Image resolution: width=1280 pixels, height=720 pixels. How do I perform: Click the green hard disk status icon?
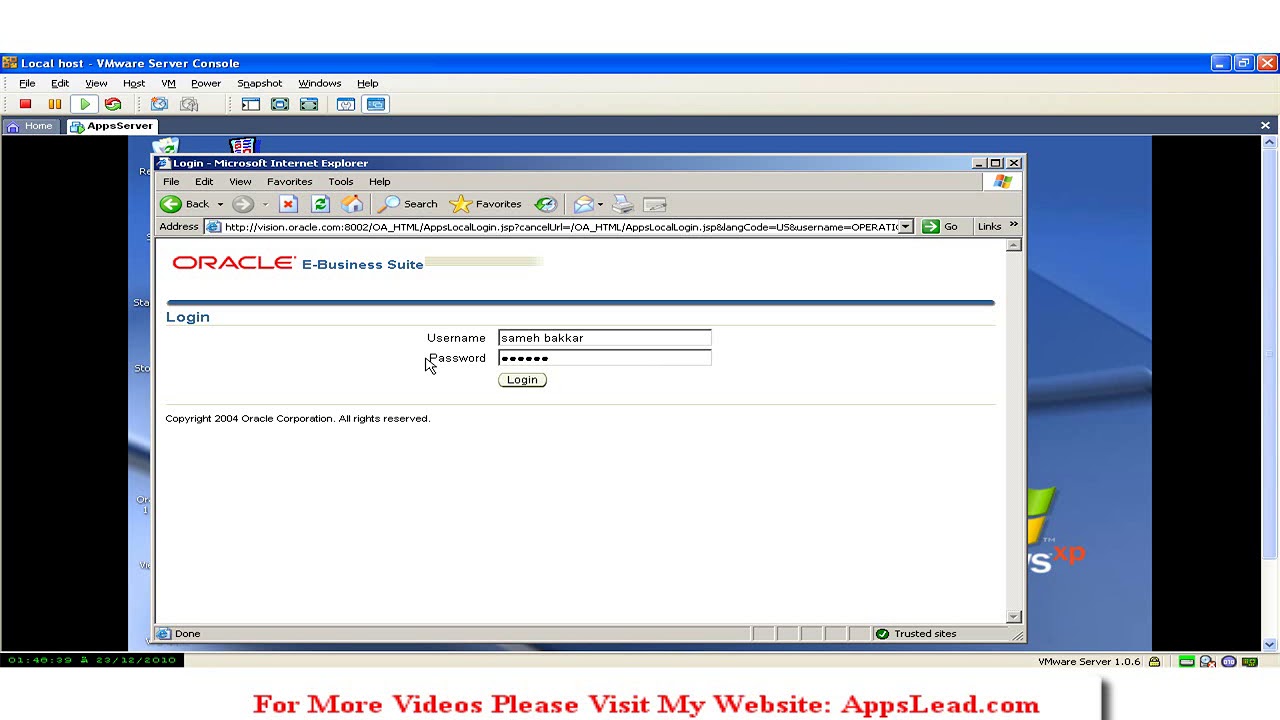[x=1186, y=662]
